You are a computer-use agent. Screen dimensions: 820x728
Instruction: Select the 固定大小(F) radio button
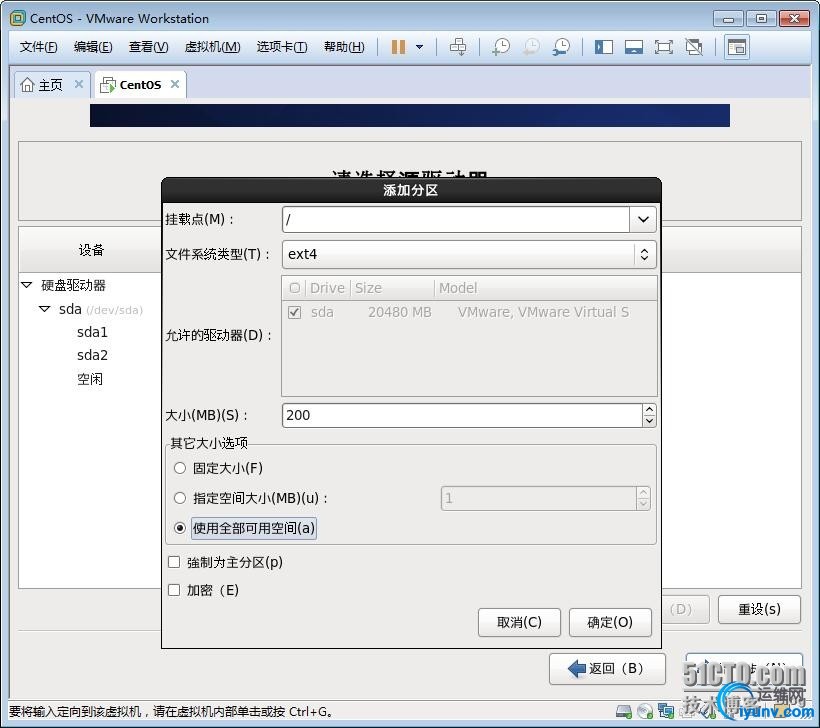click(179, 468)
